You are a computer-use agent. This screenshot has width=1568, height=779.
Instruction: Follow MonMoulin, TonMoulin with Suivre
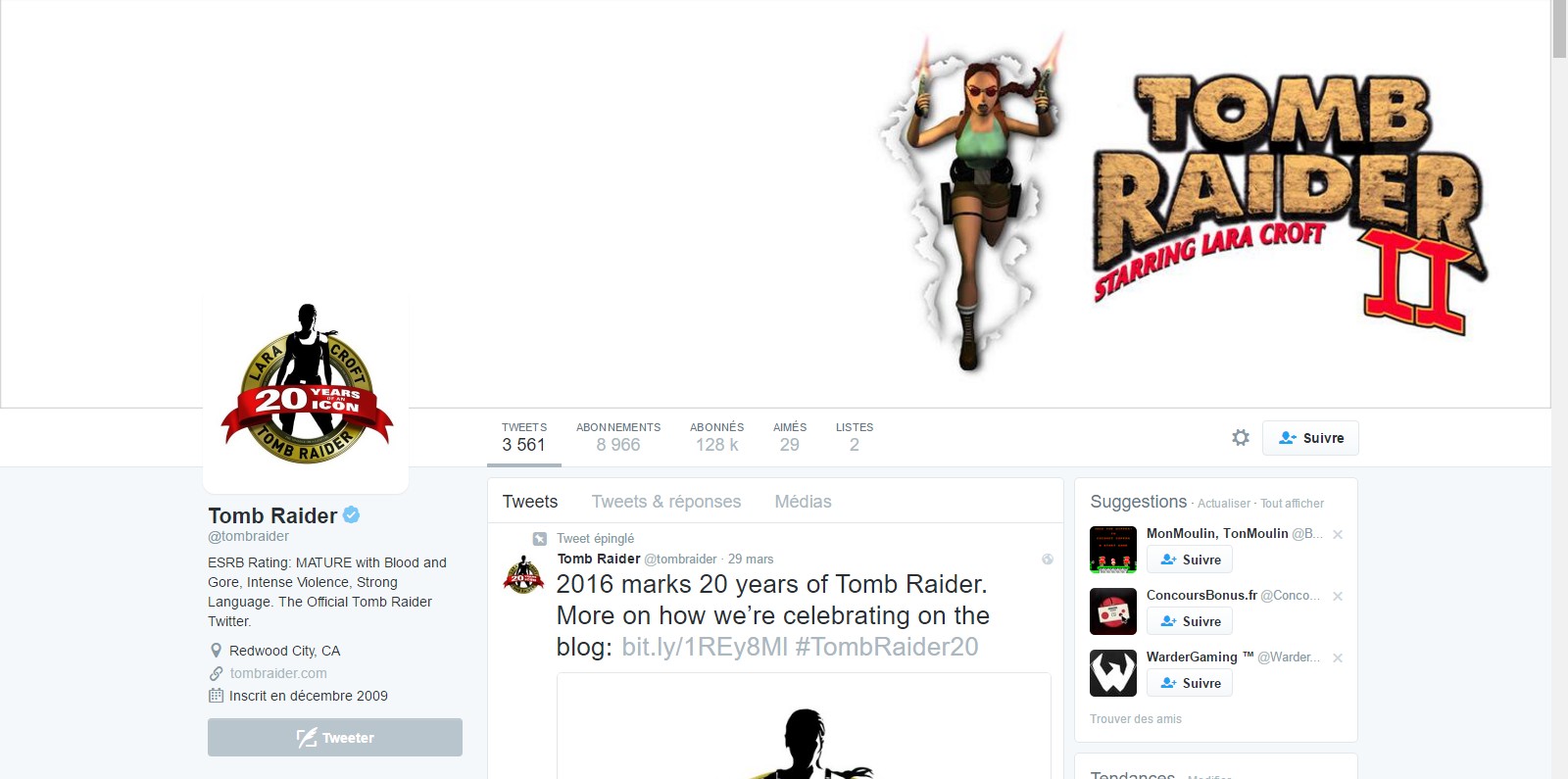coord(1190,560)
